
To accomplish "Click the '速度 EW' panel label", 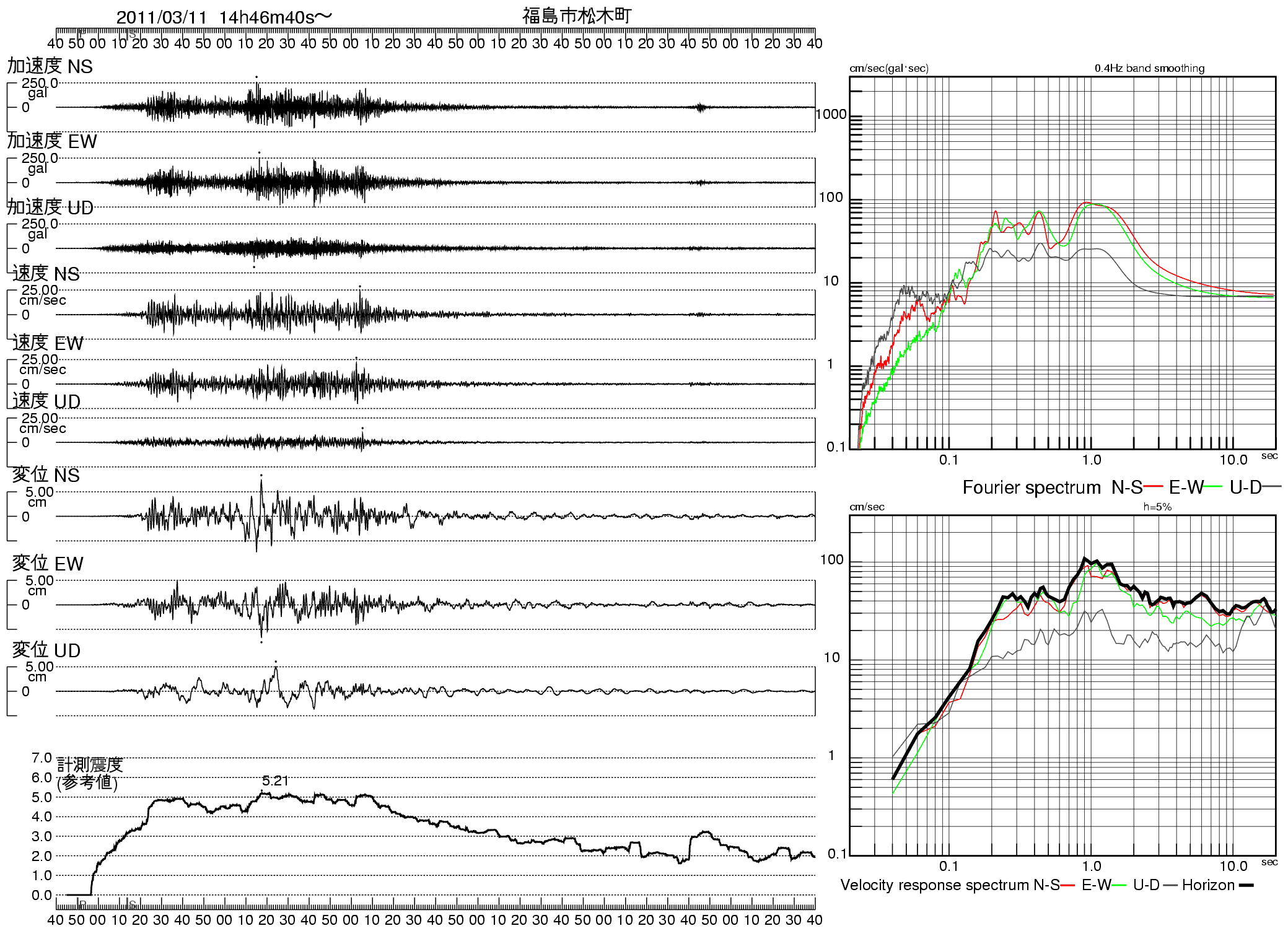I will [x=48, y=343].
